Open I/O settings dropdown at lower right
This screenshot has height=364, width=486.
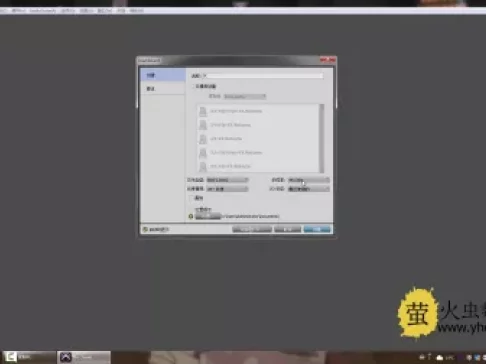click(309, 189)
